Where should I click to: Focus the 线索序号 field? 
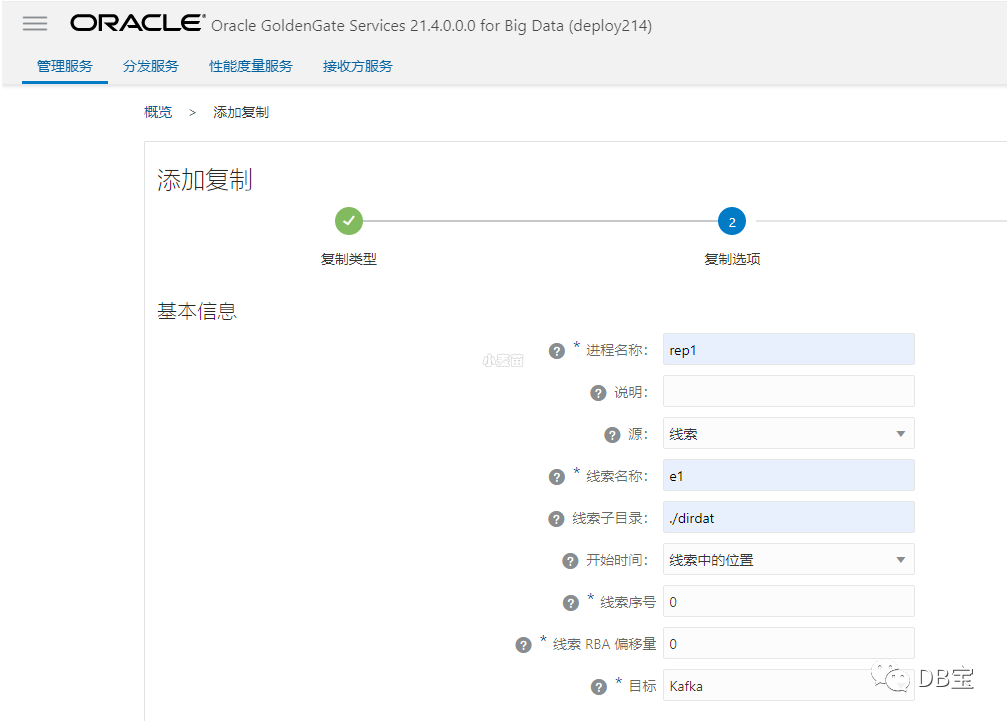pos(789,601)
